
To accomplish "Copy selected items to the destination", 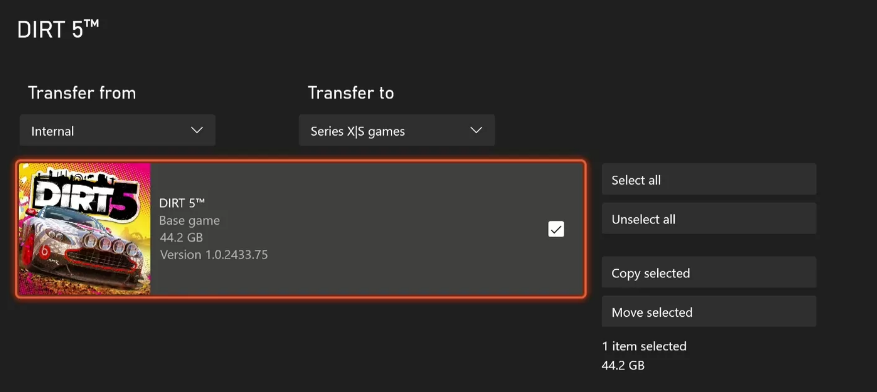I will pos(709,272).
